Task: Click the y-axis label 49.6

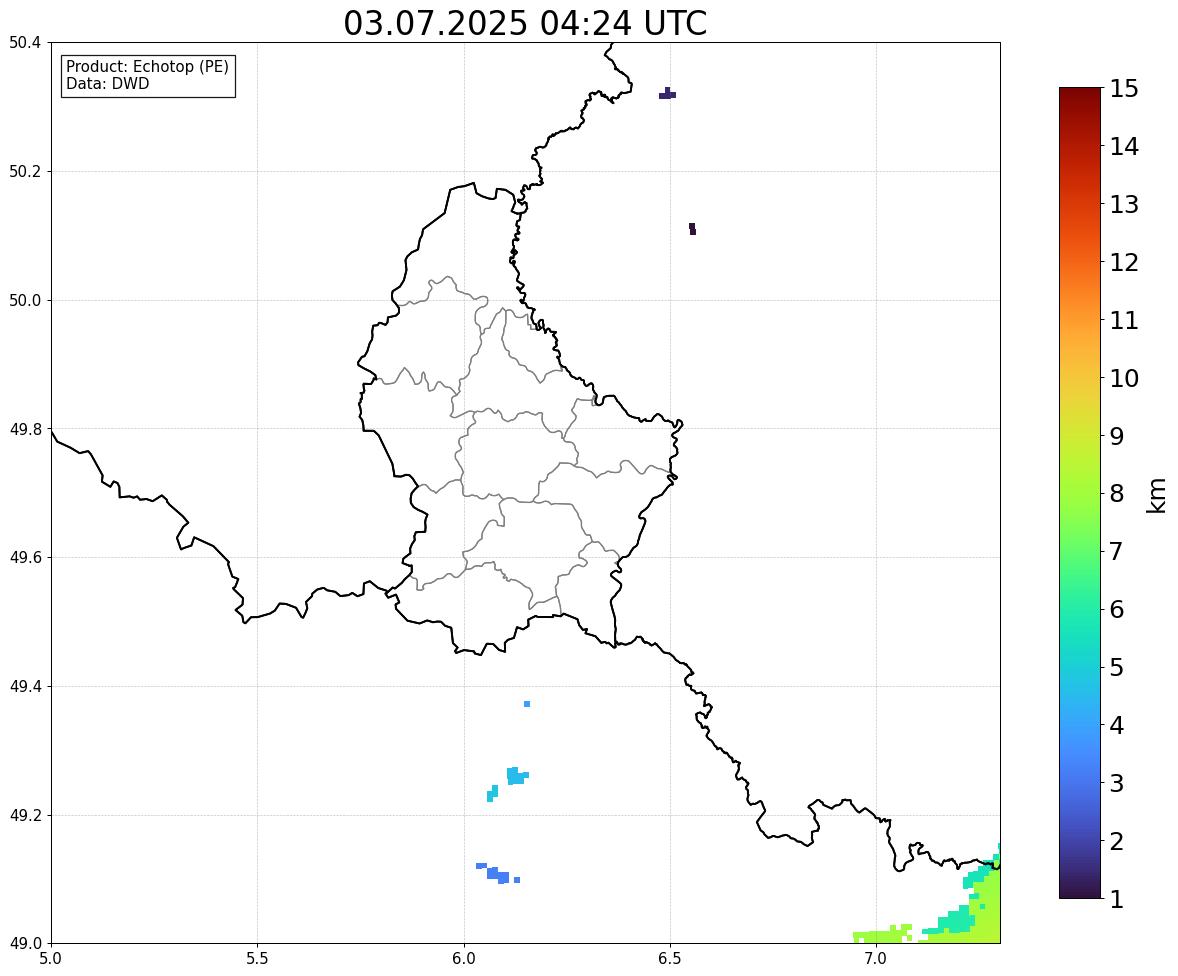Action: 25,557
